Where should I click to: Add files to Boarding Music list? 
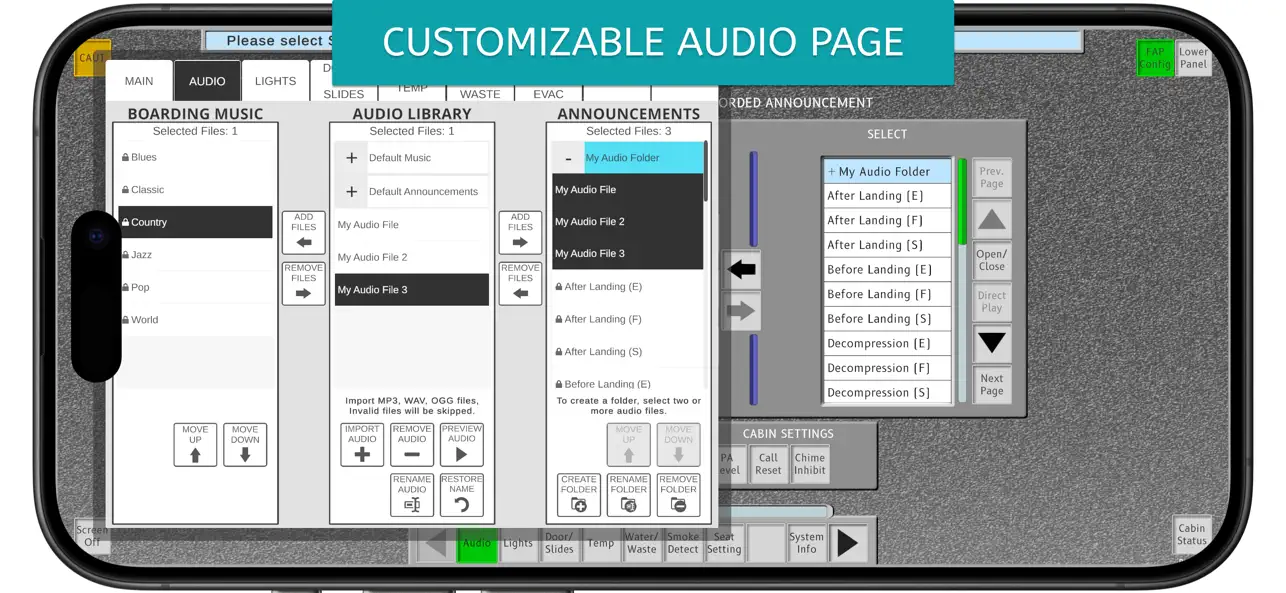coord(304,232)
